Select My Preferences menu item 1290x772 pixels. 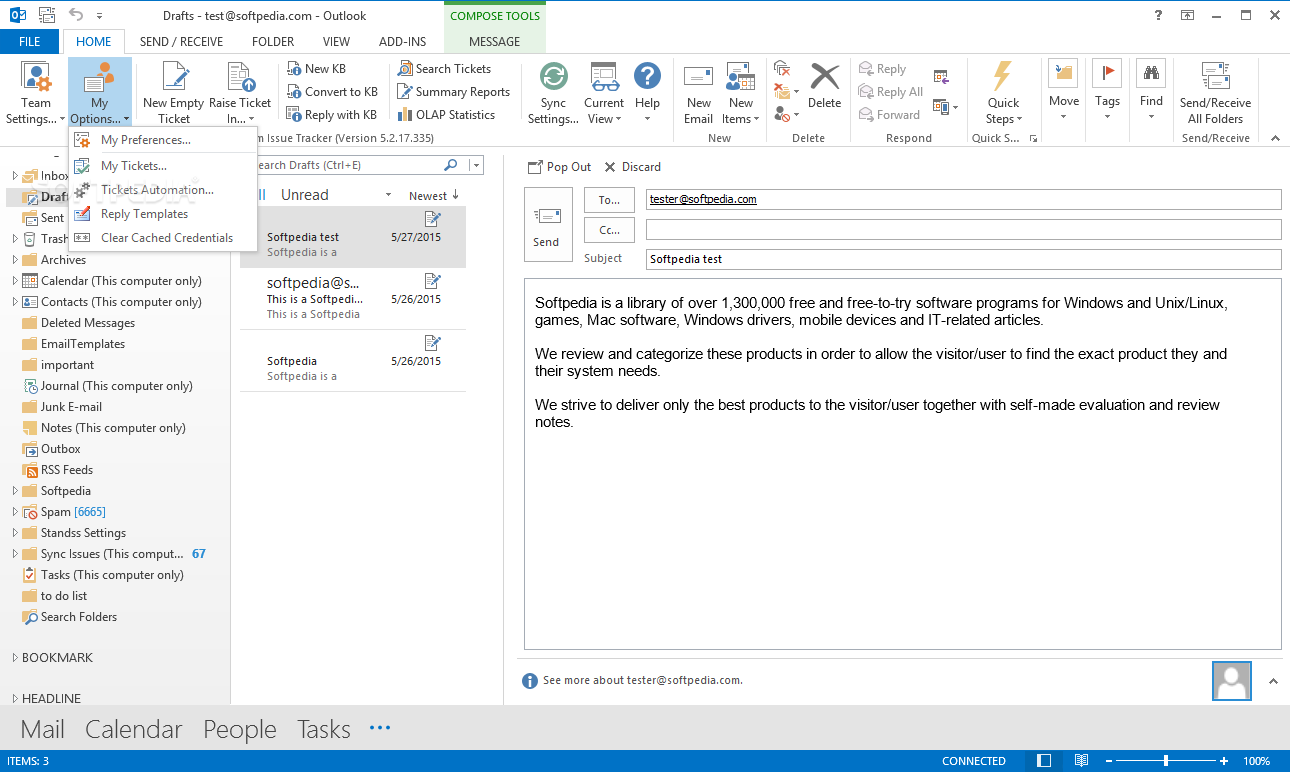click(163, 140)
